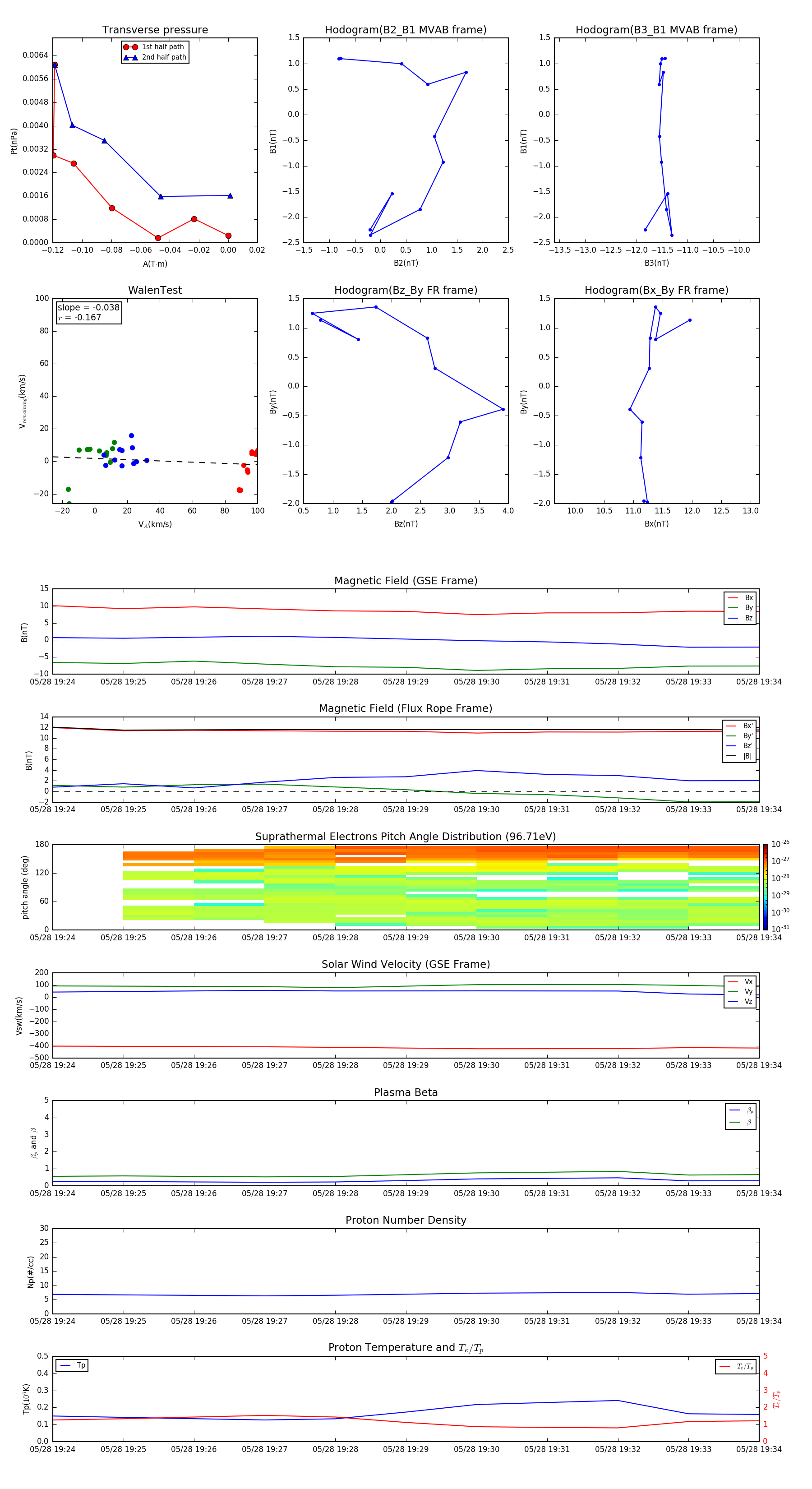Select the 'r = -0.167' annotation text

[x=79, y=317]
